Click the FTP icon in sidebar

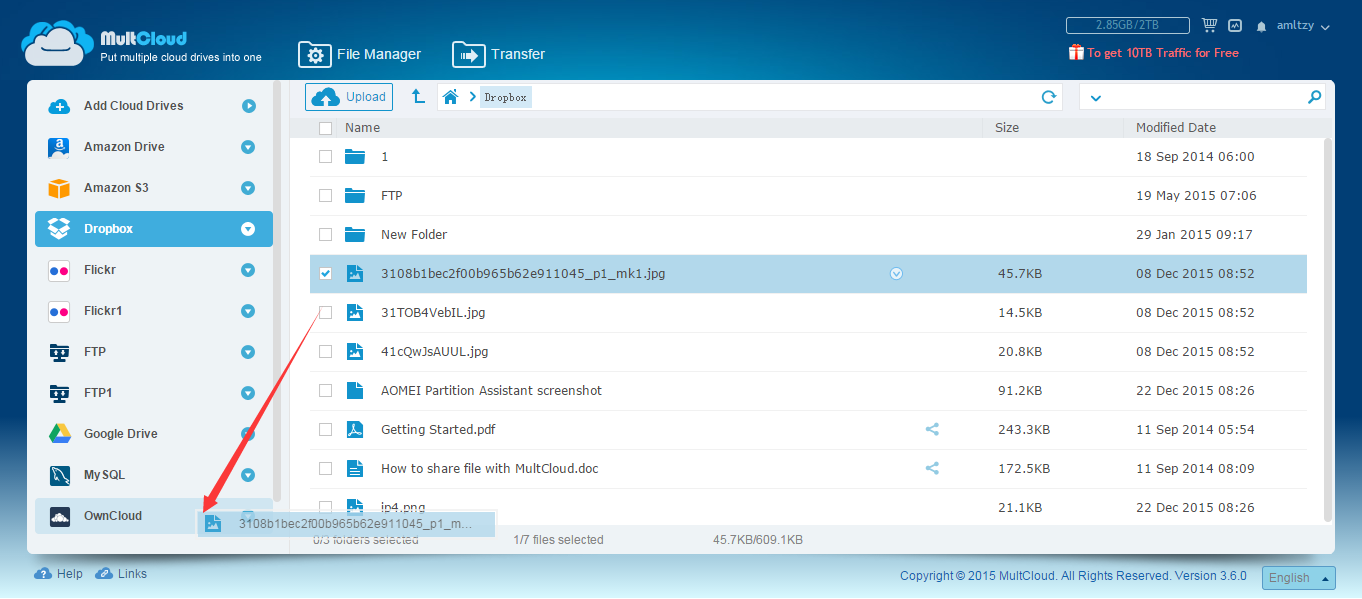tap(59, 352)
